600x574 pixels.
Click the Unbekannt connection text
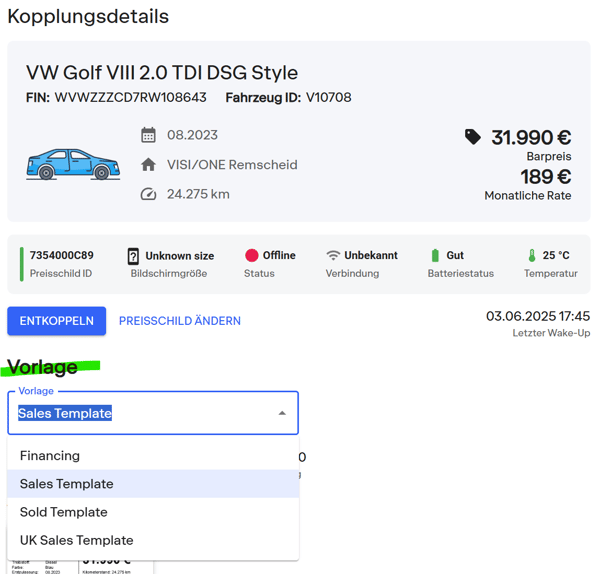click(371, 255)
